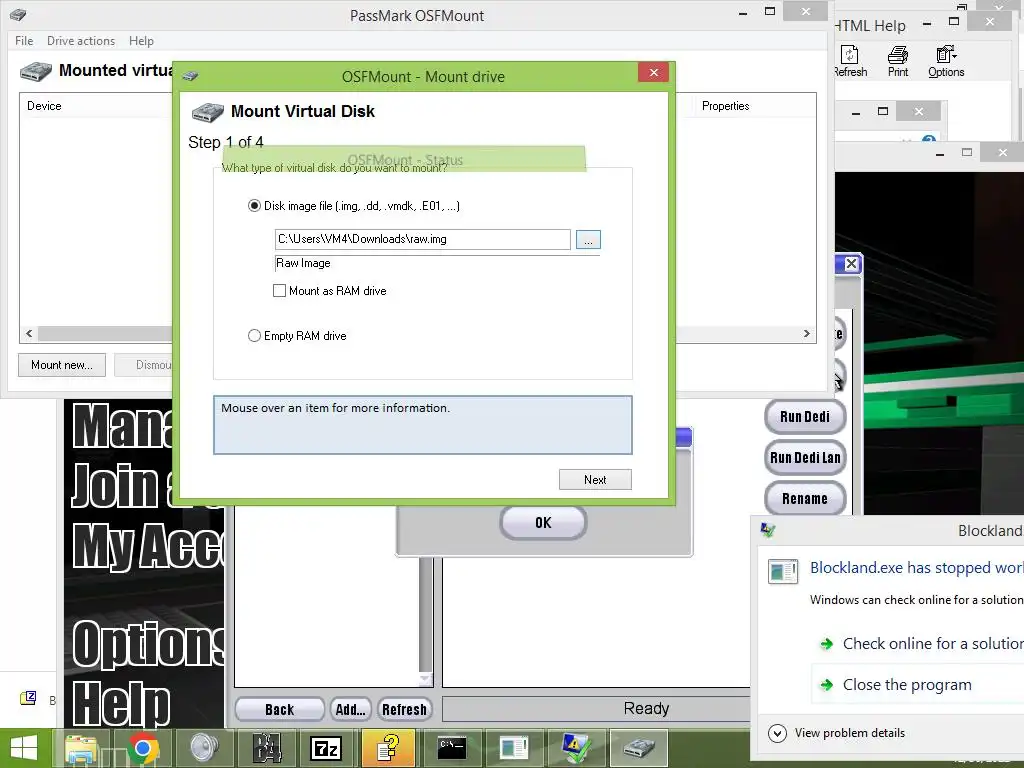Click right arrow of drive list scrollbar

click(807, 334)
